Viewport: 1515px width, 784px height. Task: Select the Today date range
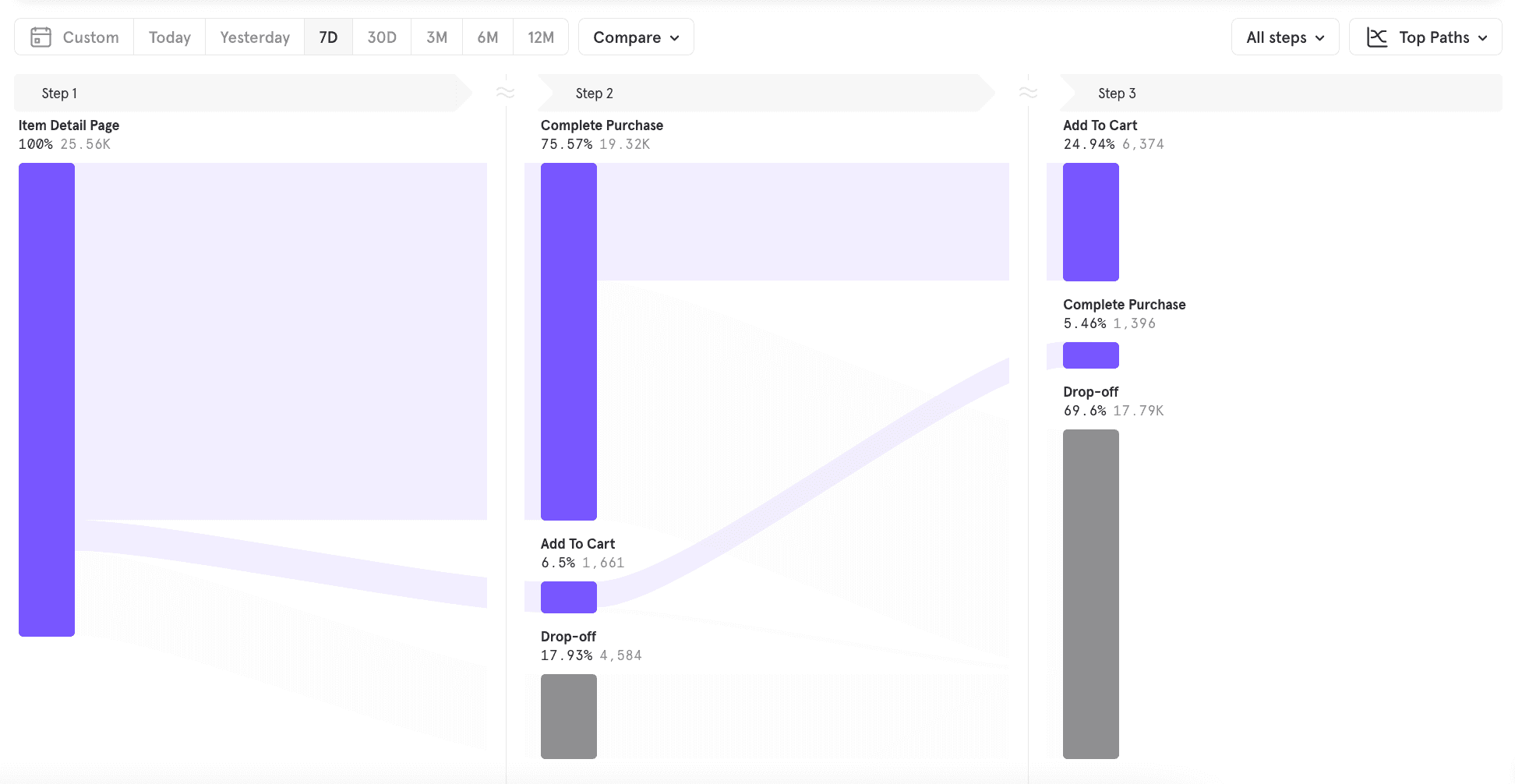[x=169, y=37]
